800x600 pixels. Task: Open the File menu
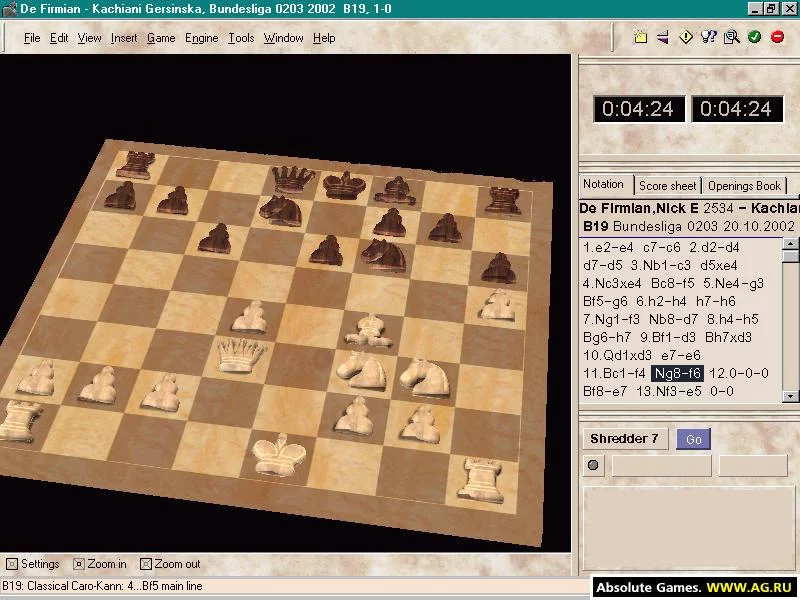pyautogui.click(x=32, y=38)
